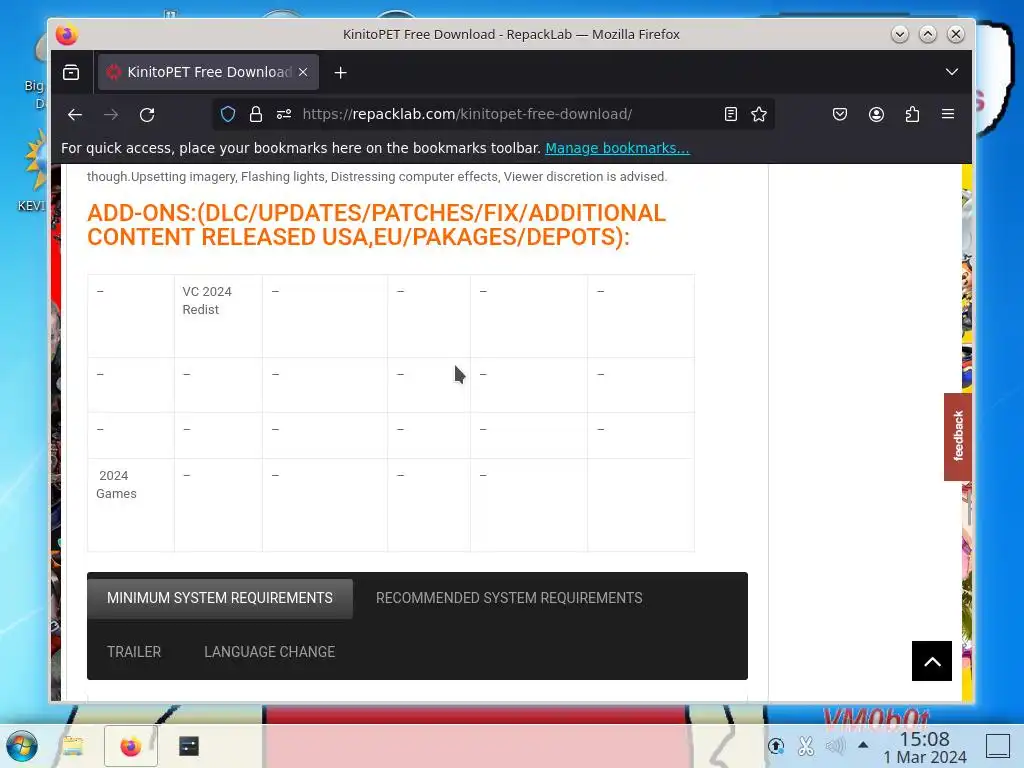Image resolution: width=1024 pixels, height=768 pixels.
Task: Click the red feedback side button
Action: 958,436
